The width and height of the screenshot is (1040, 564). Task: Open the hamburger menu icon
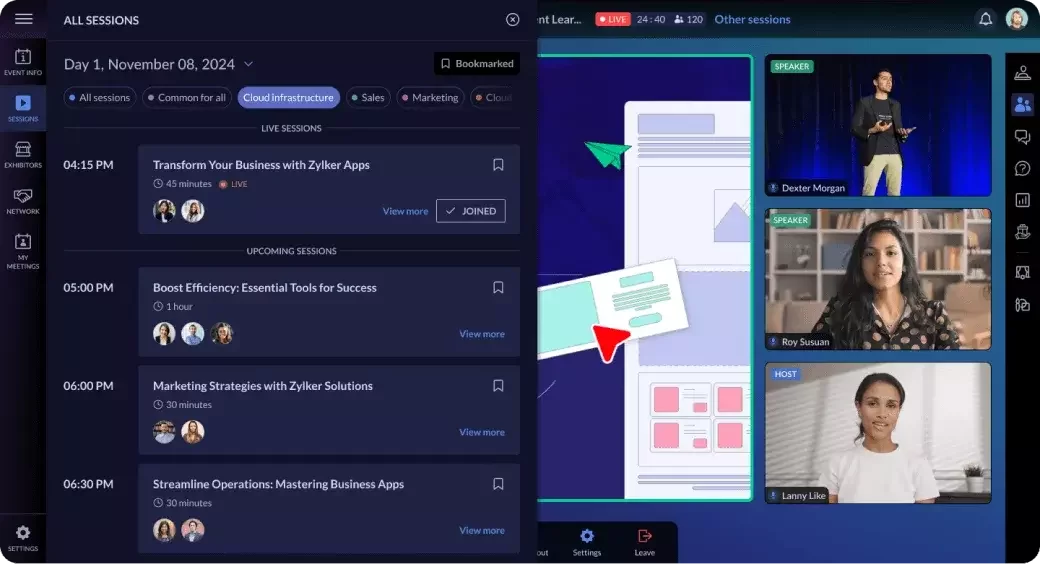(x=23, y=19)
